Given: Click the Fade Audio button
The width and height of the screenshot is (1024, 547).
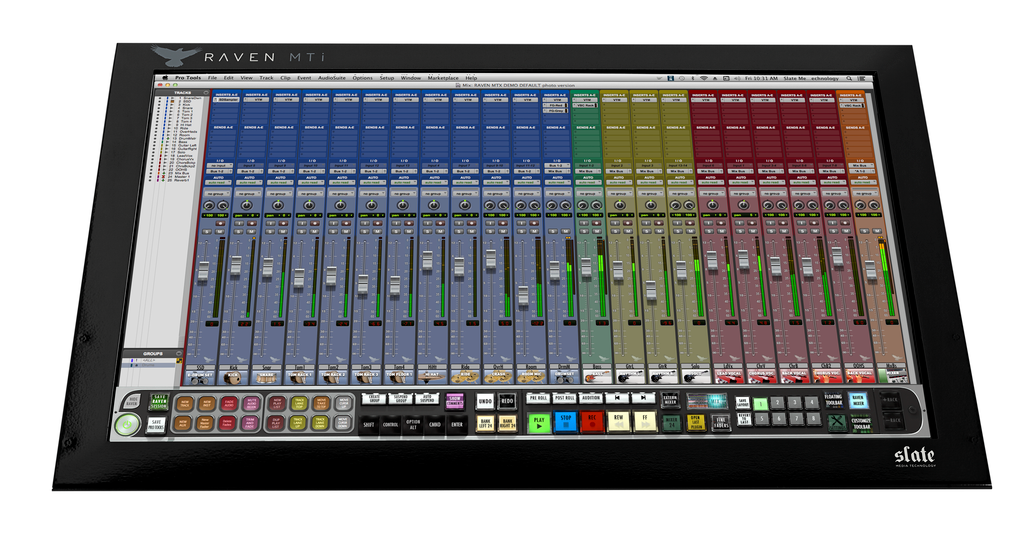Looking at the screenshot, I should (x=229, y=403).
